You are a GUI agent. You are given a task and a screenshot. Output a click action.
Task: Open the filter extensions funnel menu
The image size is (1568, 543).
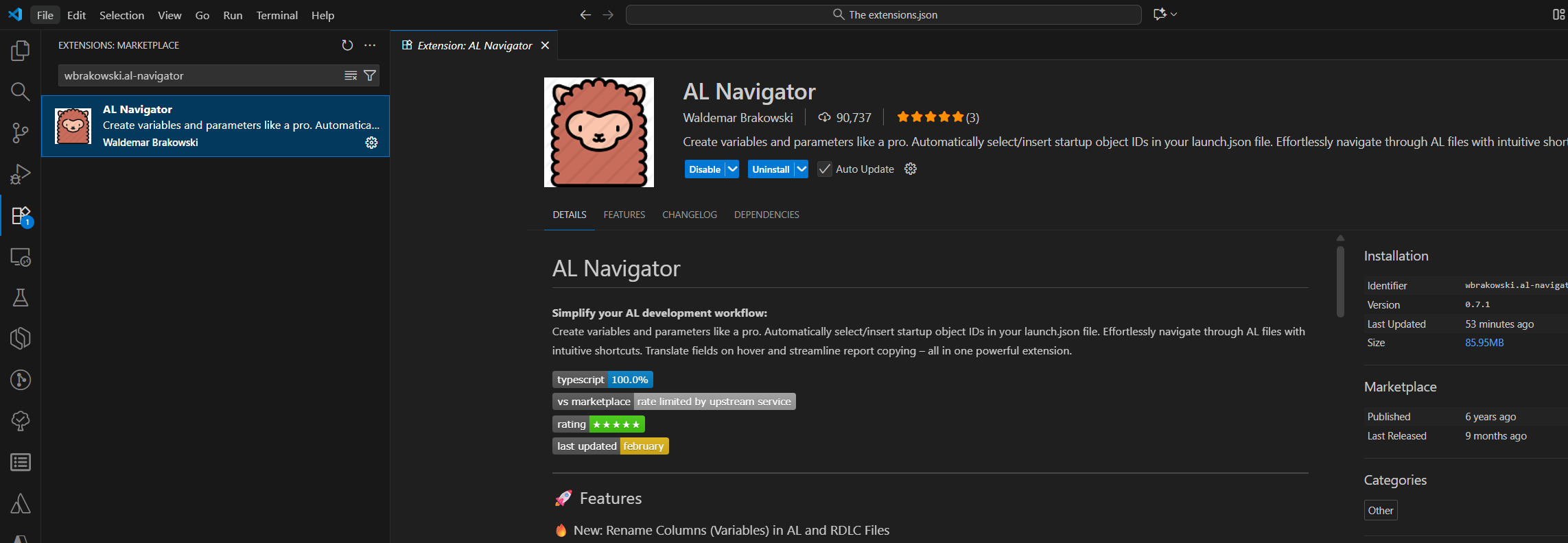[370, 75]
